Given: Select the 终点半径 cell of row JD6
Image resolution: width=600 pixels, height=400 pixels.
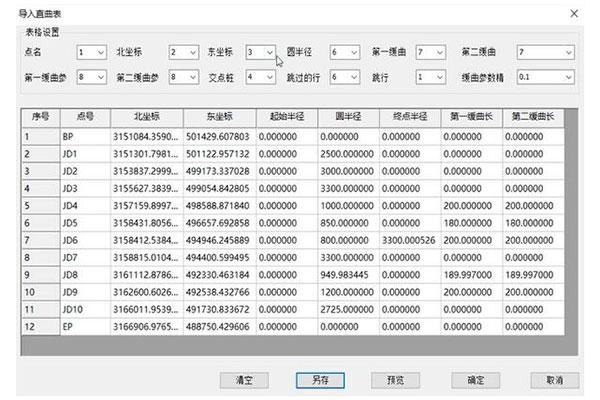Looking at the screenshot, I should [421, 242].
